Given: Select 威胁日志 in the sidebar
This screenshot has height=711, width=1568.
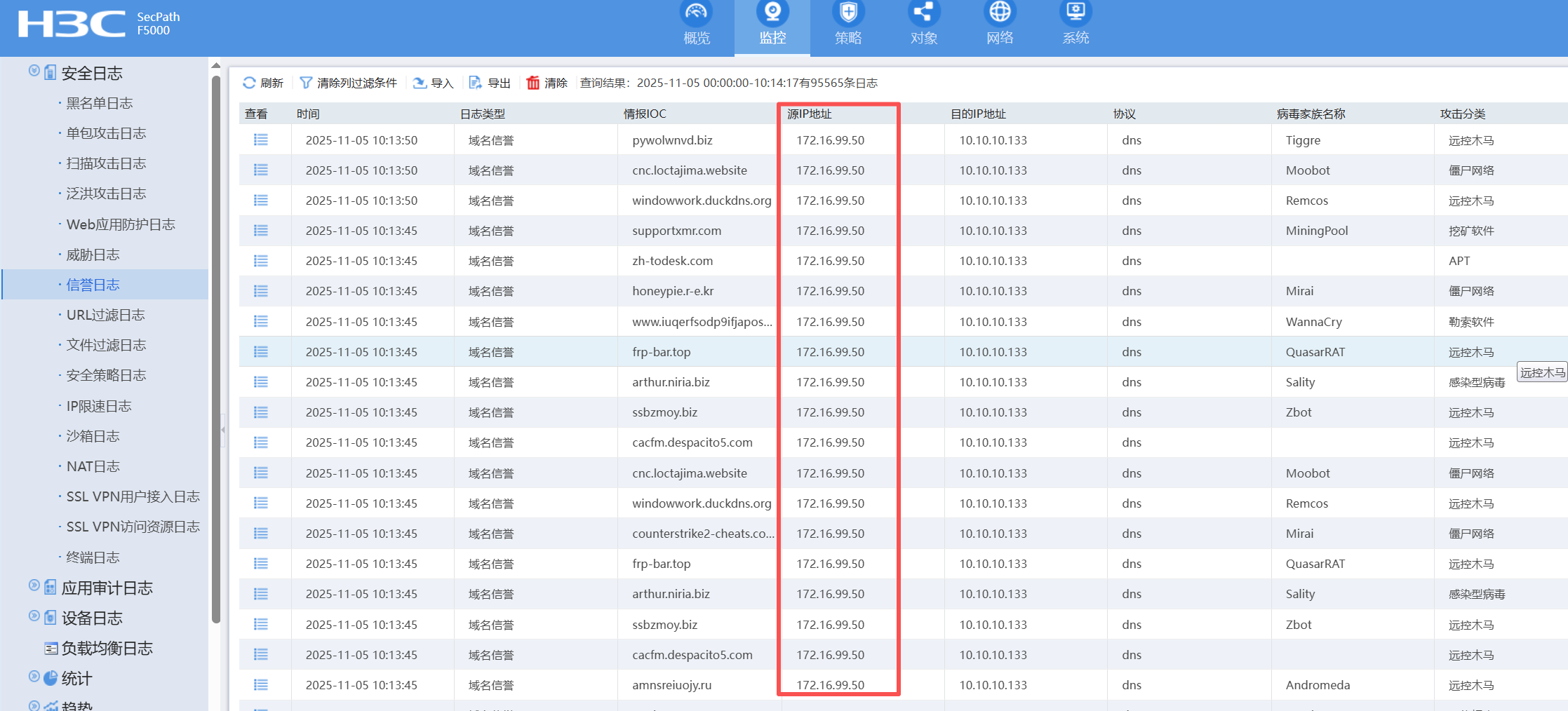Looking at the screenshot, I should coord(93,255).
